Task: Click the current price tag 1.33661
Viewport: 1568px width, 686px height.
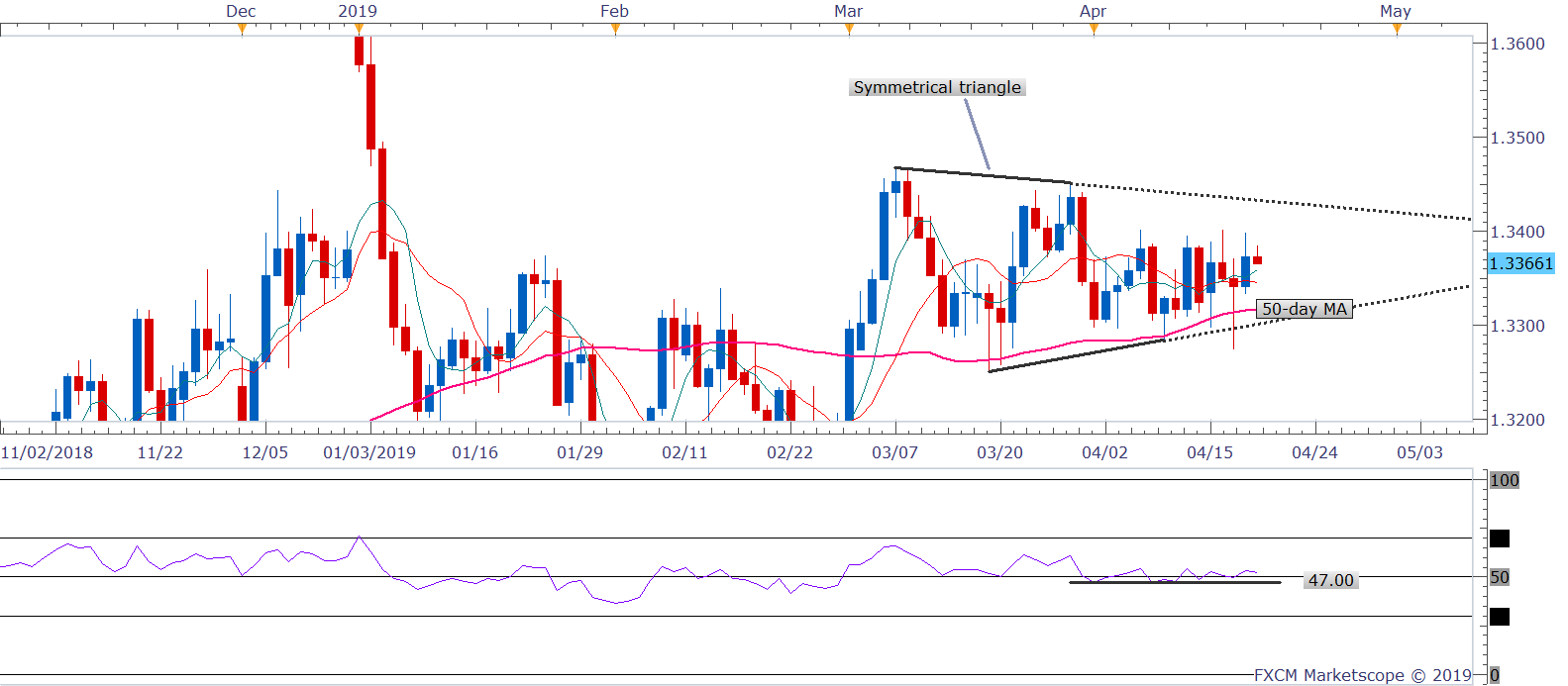Action: click(x=1520, y=263)
